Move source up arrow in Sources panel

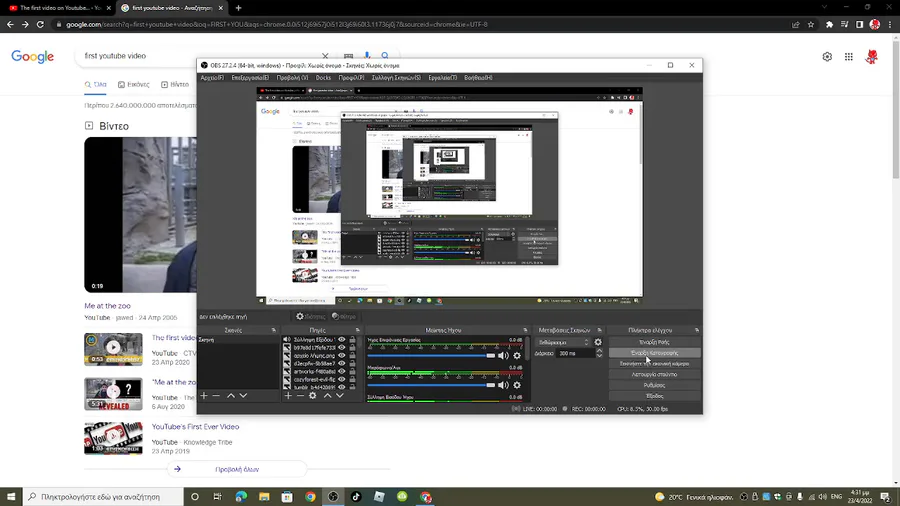328,395
